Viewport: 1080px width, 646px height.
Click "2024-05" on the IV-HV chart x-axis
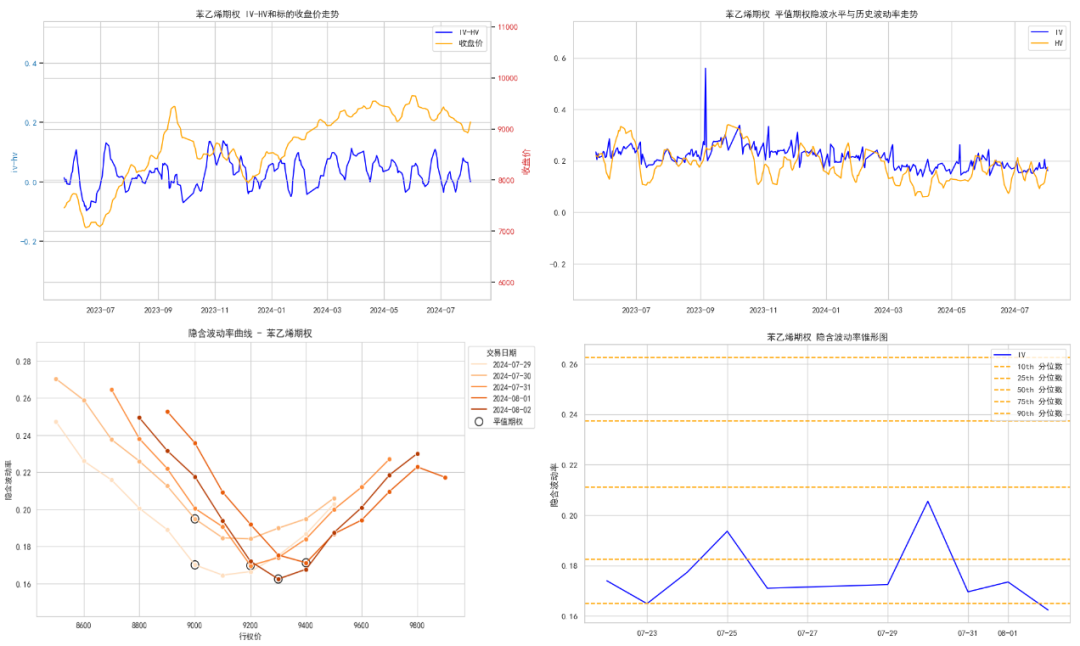pyautogui.click(x=384, y=311)
